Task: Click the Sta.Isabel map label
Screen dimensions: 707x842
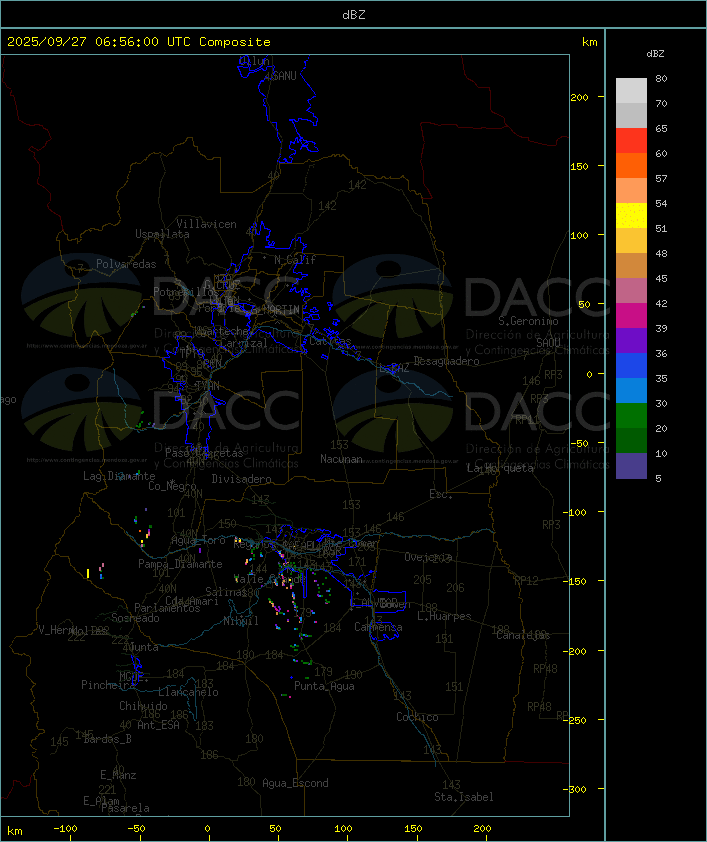Action: click(x=464, y=797)
